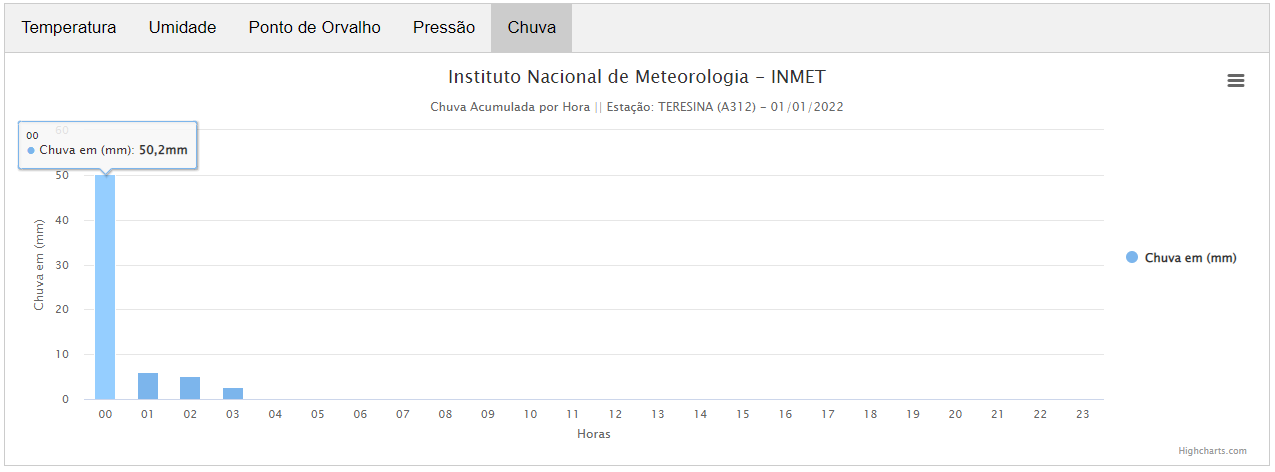Click the Chuva em (mm) y-axis title
Screen dimensions: 1275x472
pos(39,265)
